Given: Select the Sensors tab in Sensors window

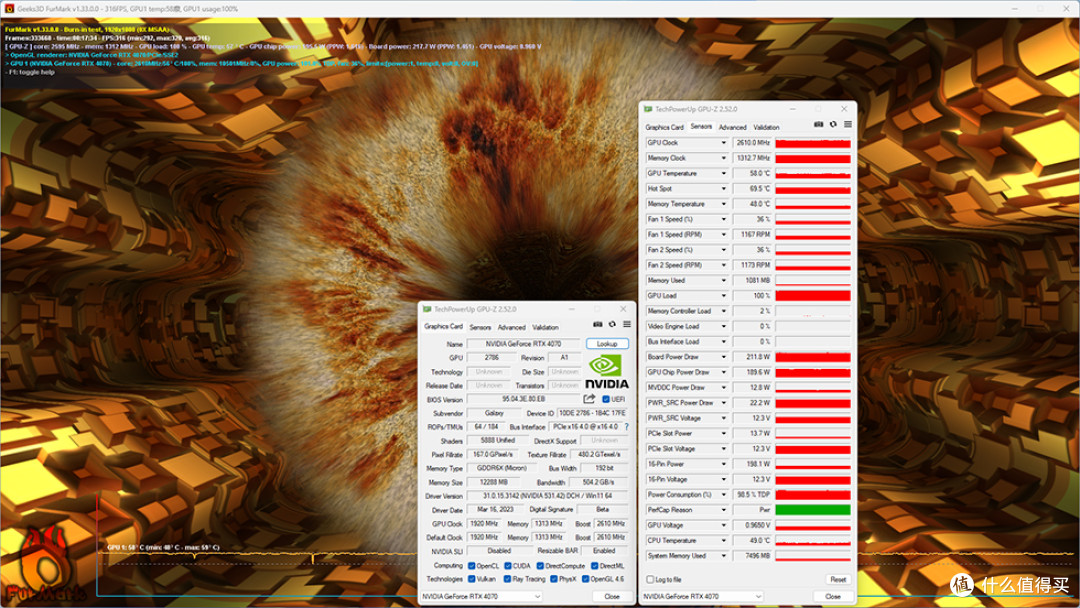Looking at the screenshot, I should tap(701, 127).
